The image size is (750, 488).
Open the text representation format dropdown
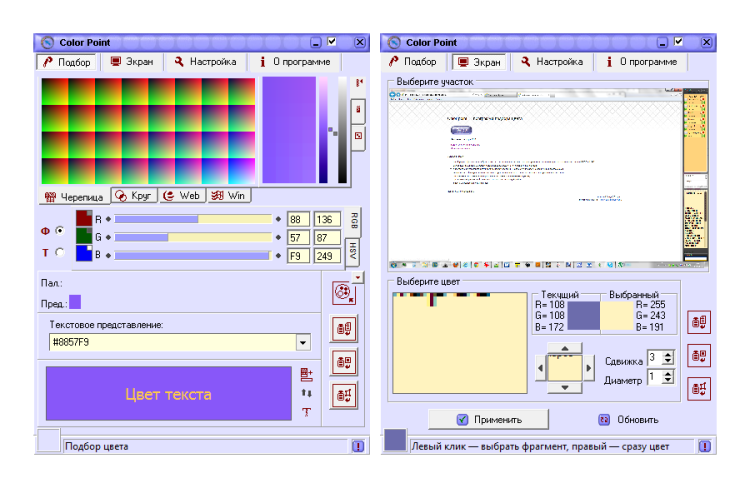point(303,342)
